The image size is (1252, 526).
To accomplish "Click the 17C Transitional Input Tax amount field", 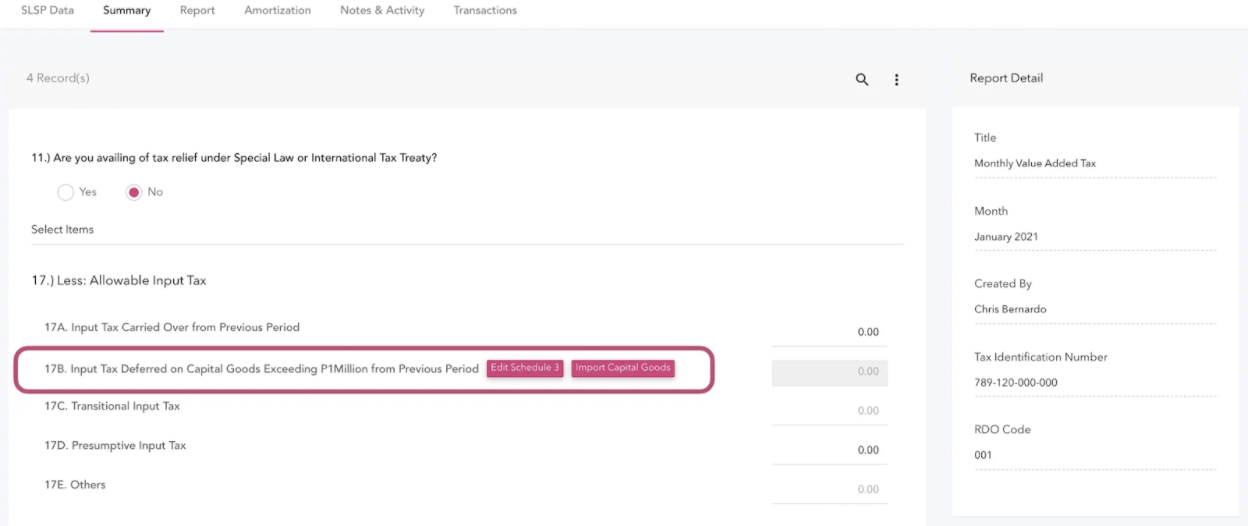I will coord(829,411).
